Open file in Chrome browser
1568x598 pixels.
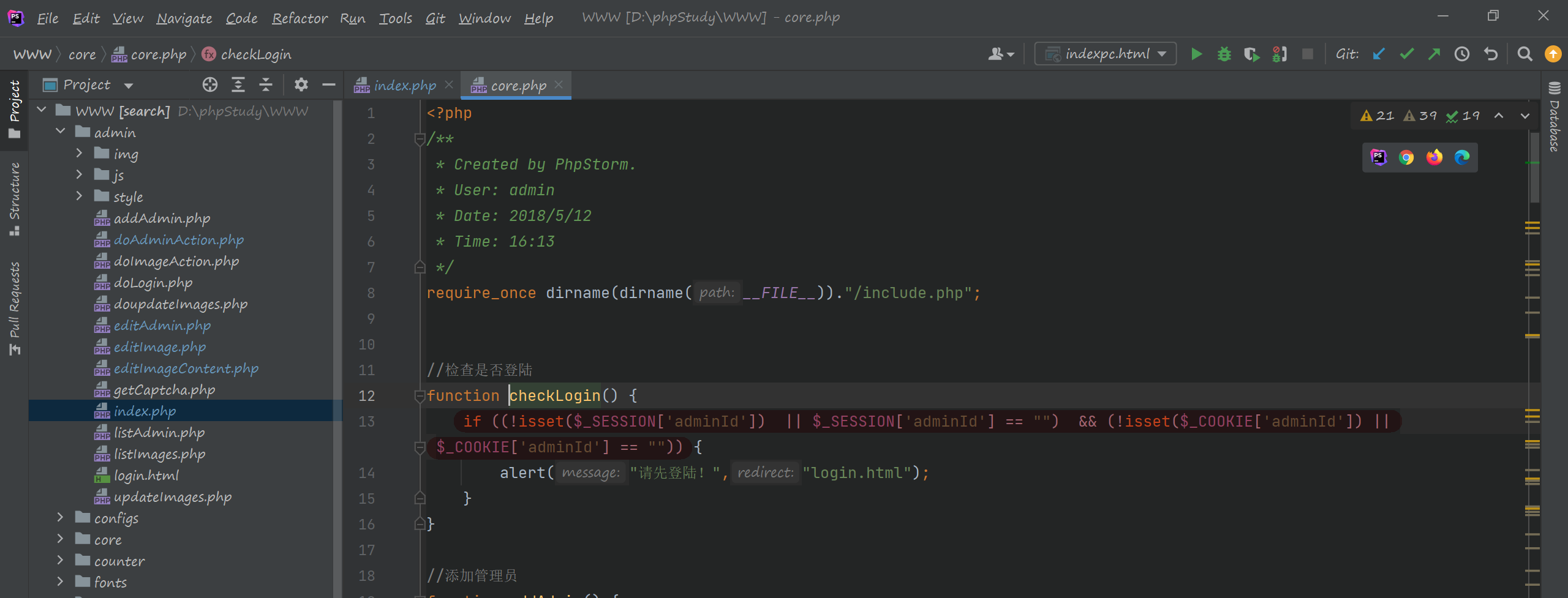pos(1406,157)
